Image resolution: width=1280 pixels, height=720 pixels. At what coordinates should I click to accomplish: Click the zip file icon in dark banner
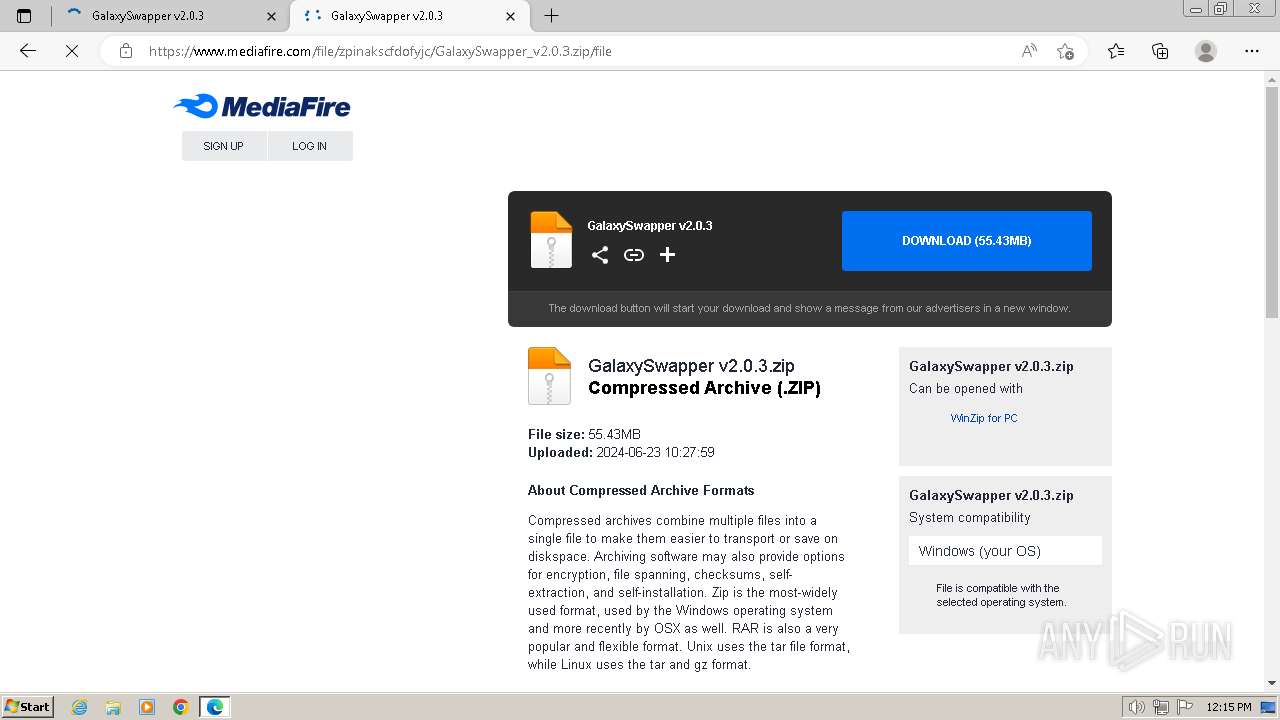(x=551, y=240)
